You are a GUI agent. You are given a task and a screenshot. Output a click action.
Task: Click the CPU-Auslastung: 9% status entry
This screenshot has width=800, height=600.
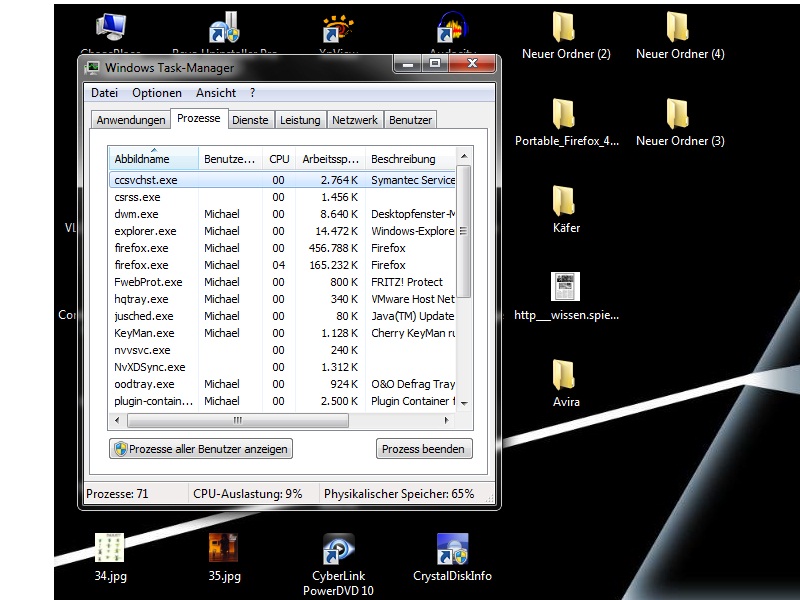247,494
